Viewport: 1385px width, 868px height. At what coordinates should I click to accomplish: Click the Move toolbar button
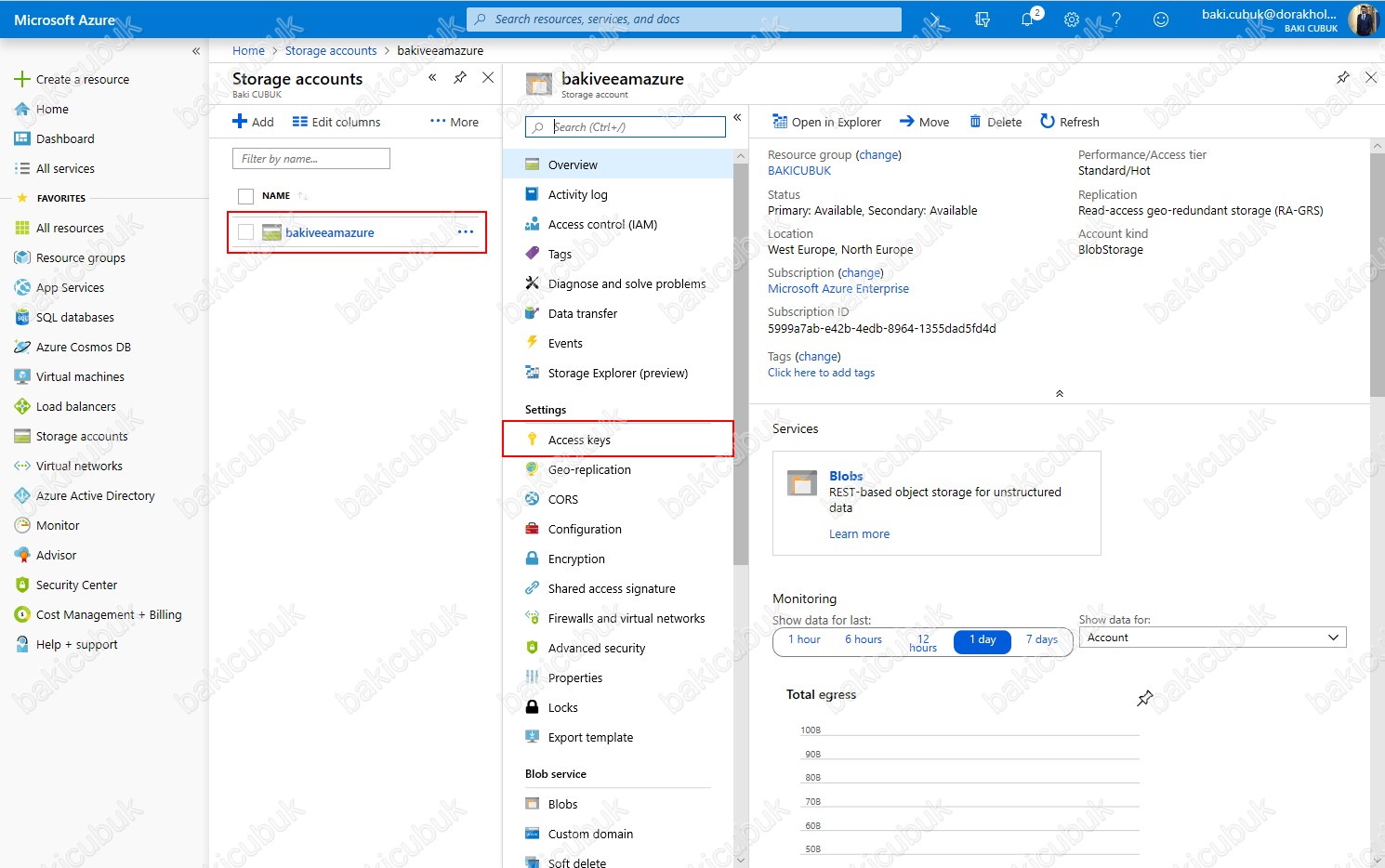click(925, 122)
